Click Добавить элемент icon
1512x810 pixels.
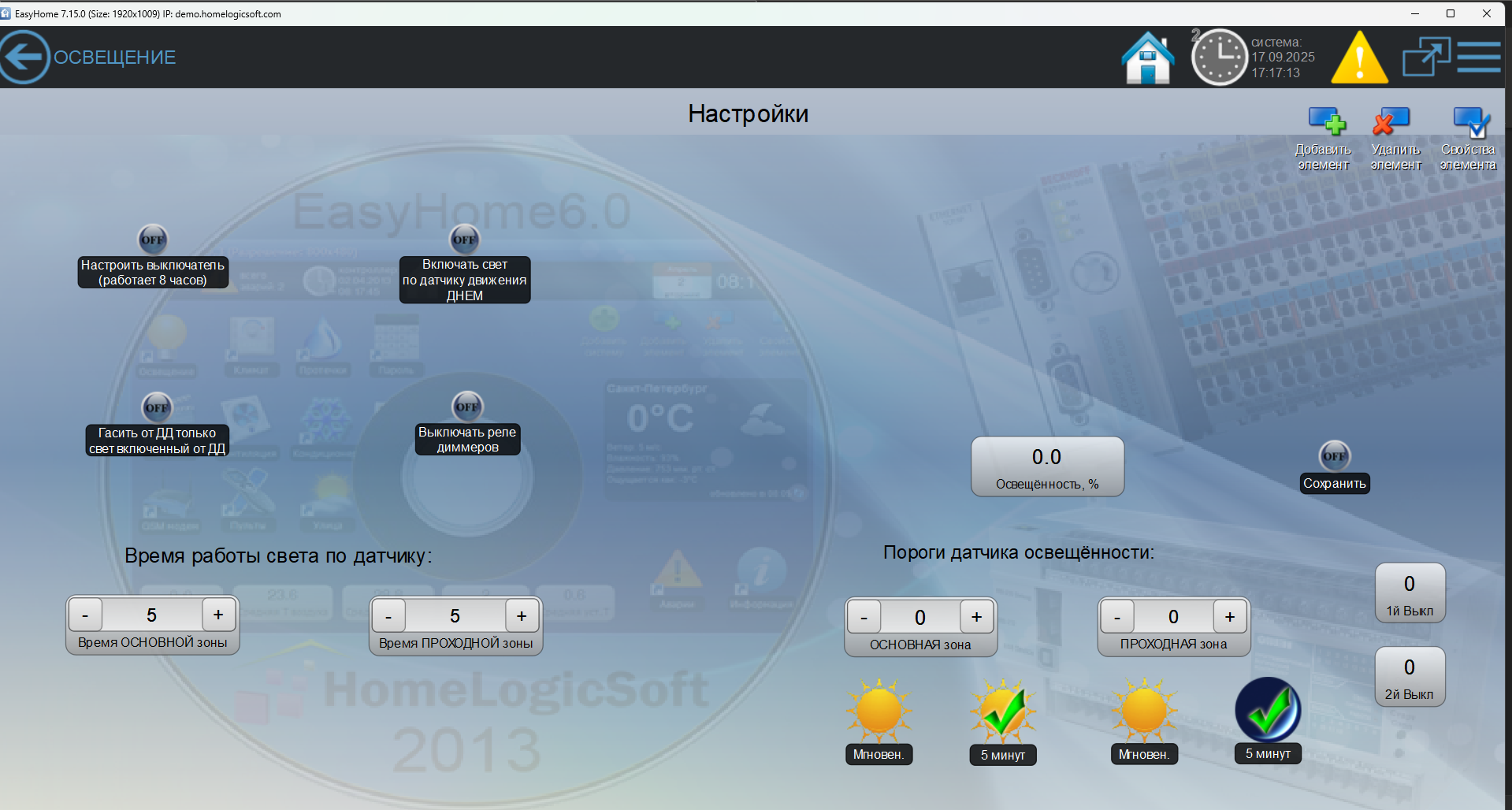1326,122
